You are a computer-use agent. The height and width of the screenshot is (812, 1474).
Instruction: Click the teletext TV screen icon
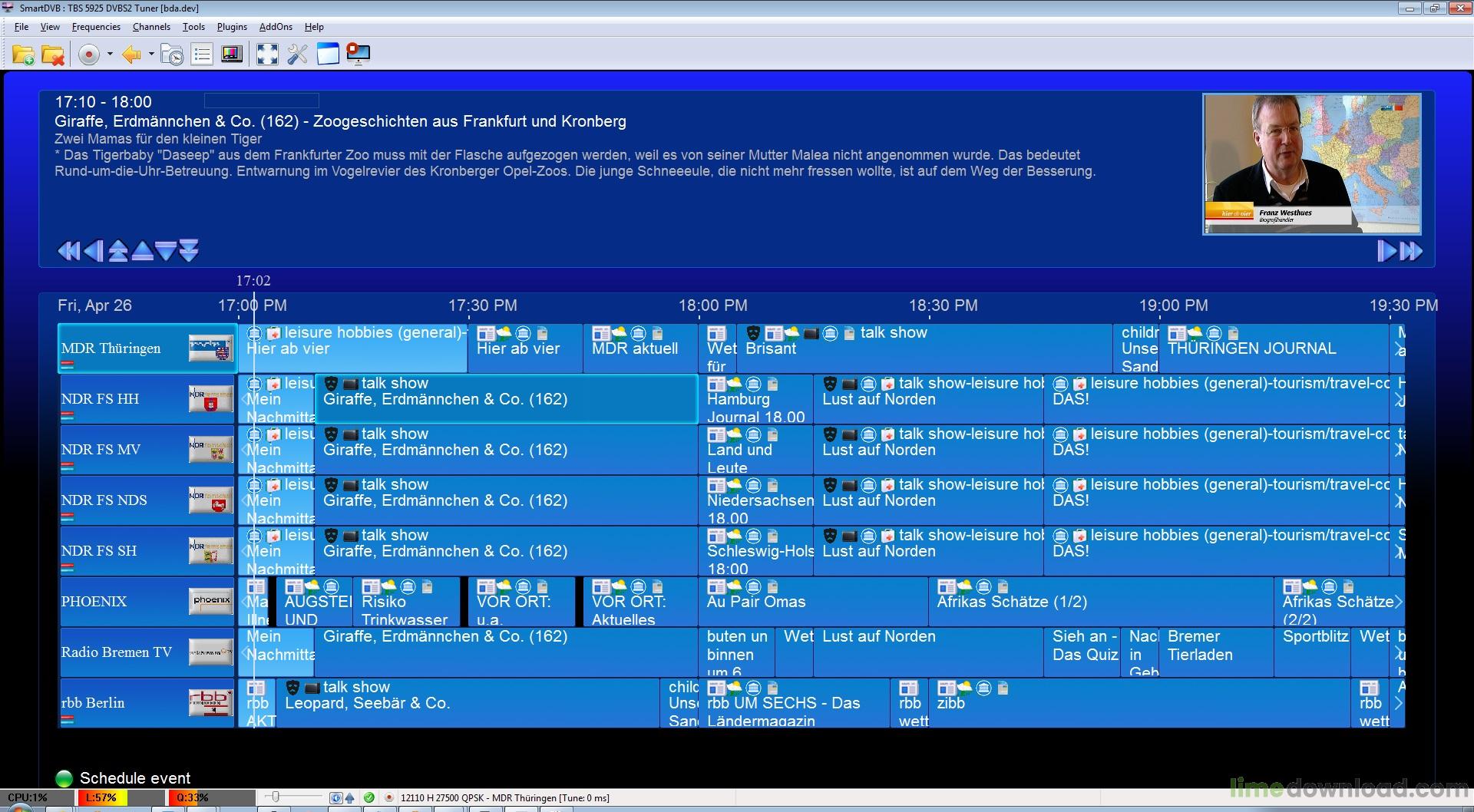pyautogui.click(x=232, y=54)
